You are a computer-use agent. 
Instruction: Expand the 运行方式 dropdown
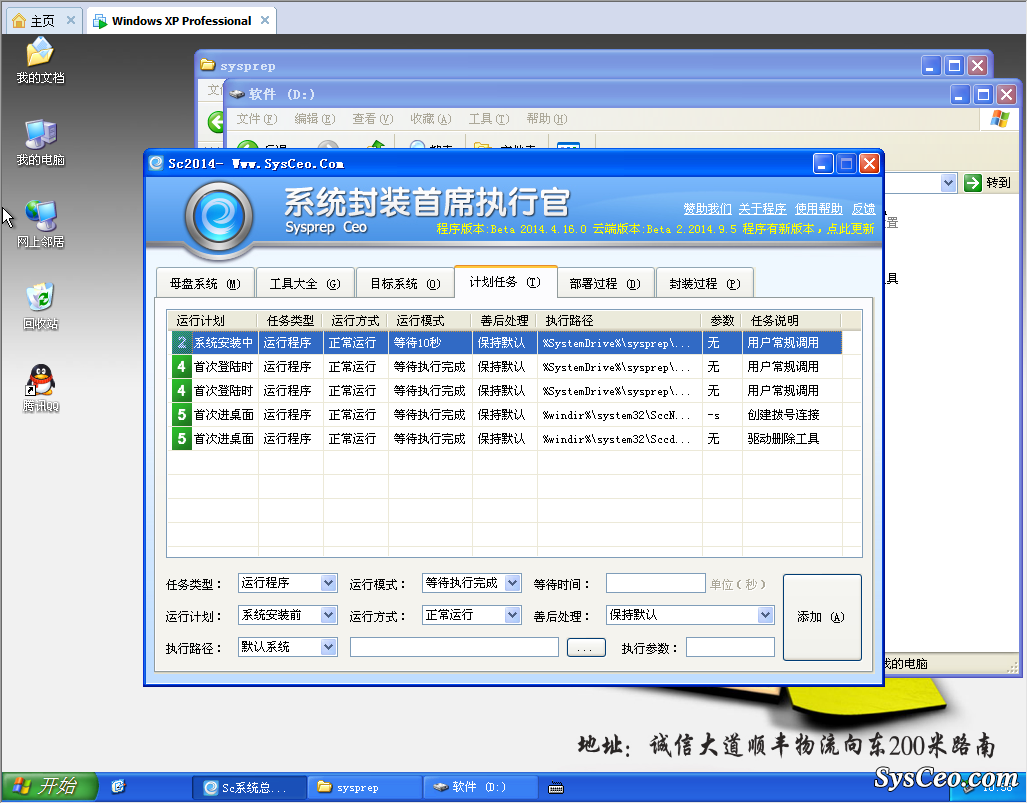(x=513, y=615)
